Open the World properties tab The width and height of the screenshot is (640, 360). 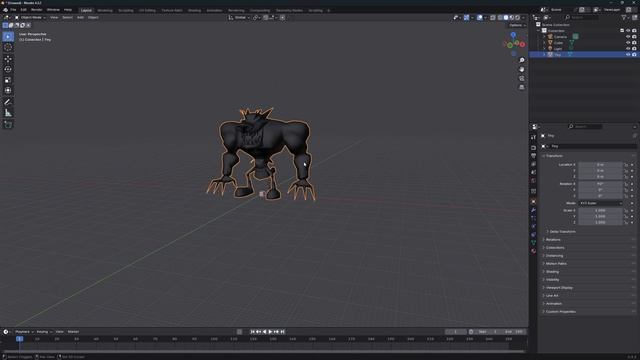coord(533,180)
